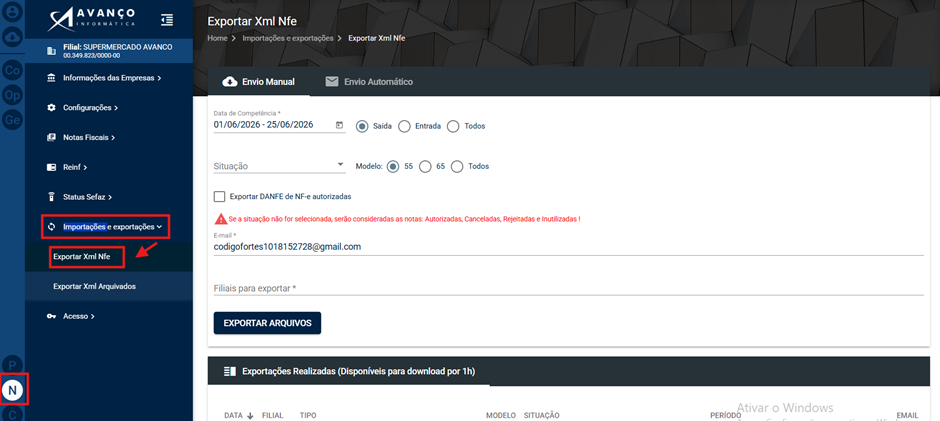
Task: Check Exportar DANFE de NF-e autorizadas
Action: tap(219, 196)
